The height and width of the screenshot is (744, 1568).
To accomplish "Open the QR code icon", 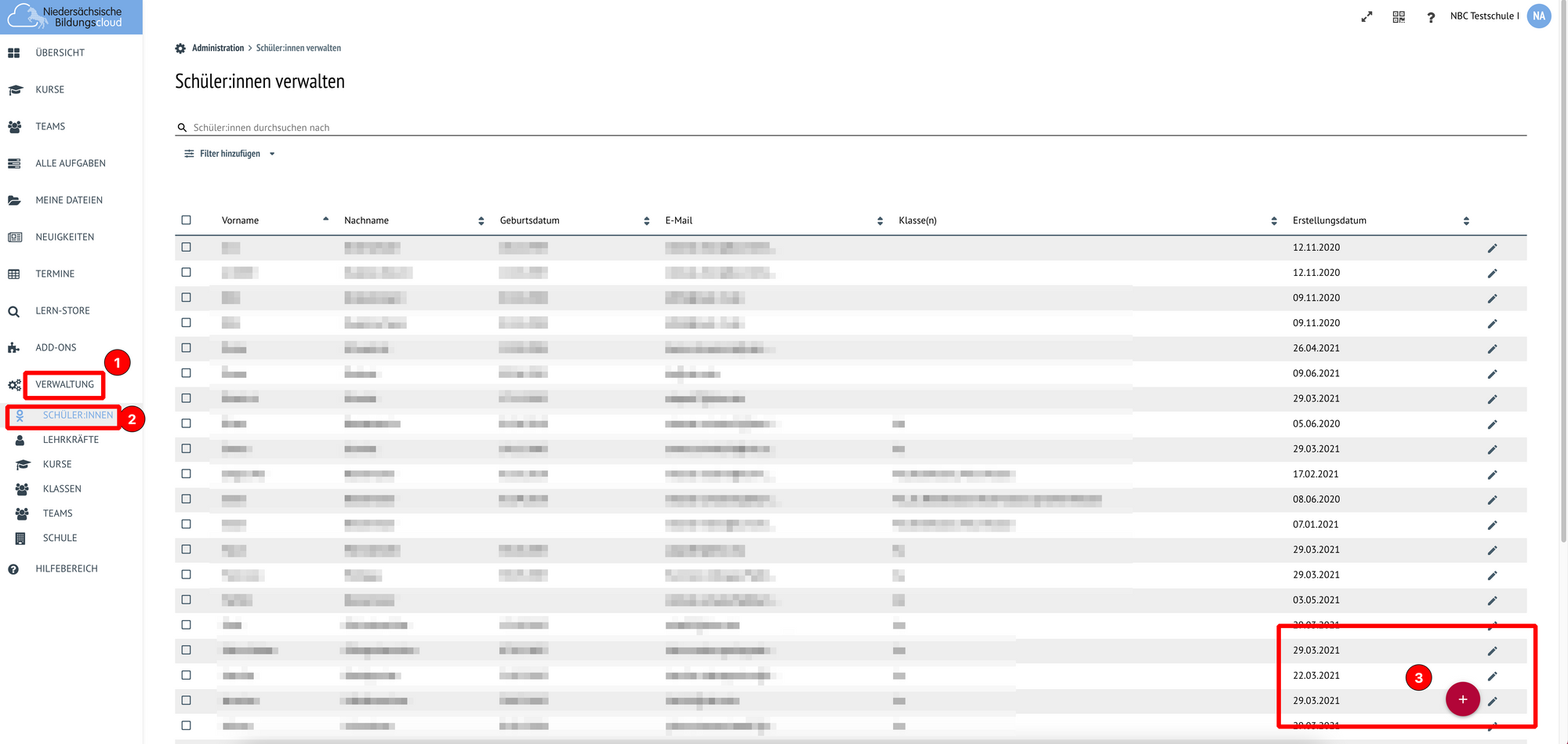I will pyautogui.click(x=1399, y=16).
